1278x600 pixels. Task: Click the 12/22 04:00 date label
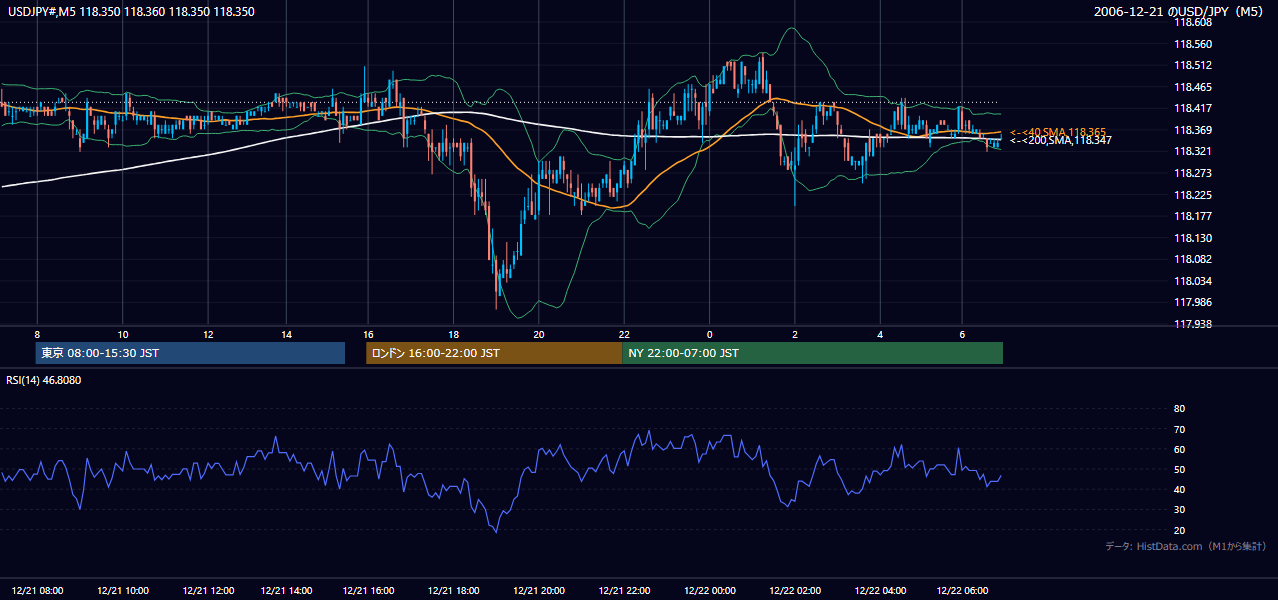click(880, 591)
